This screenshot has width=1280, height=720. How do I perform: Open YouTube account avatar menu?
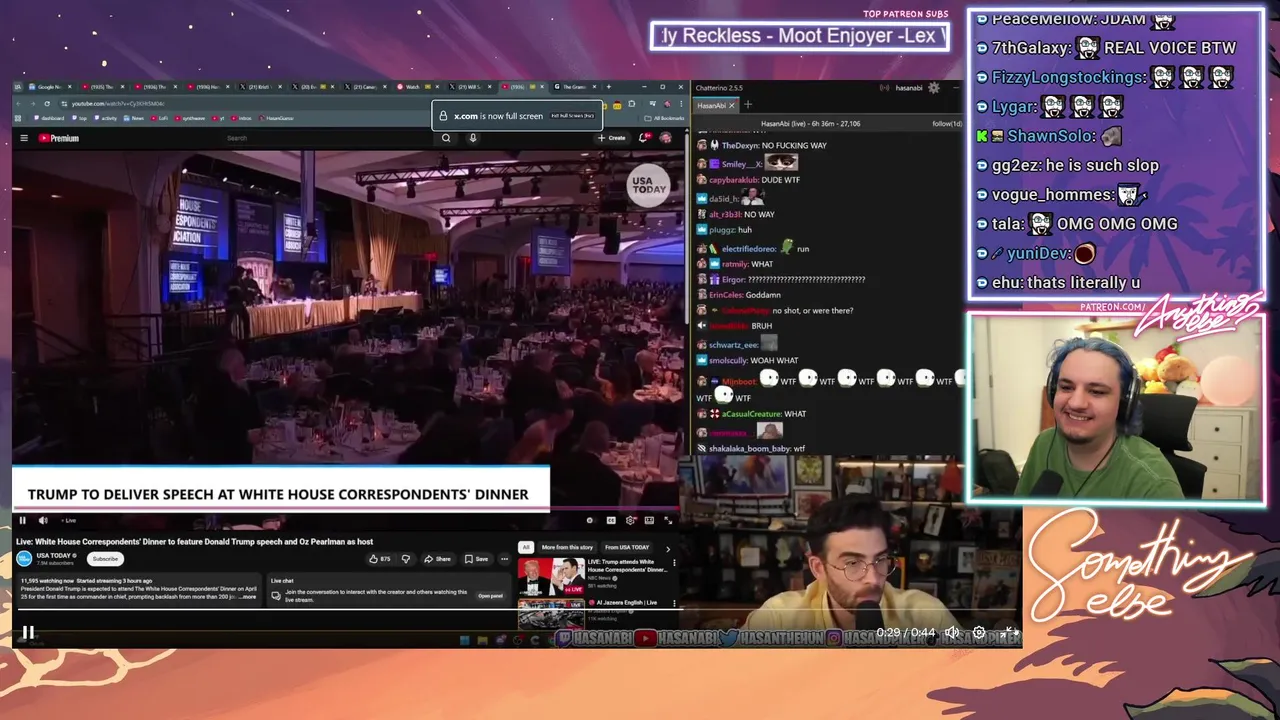click(x=665, y=138)
